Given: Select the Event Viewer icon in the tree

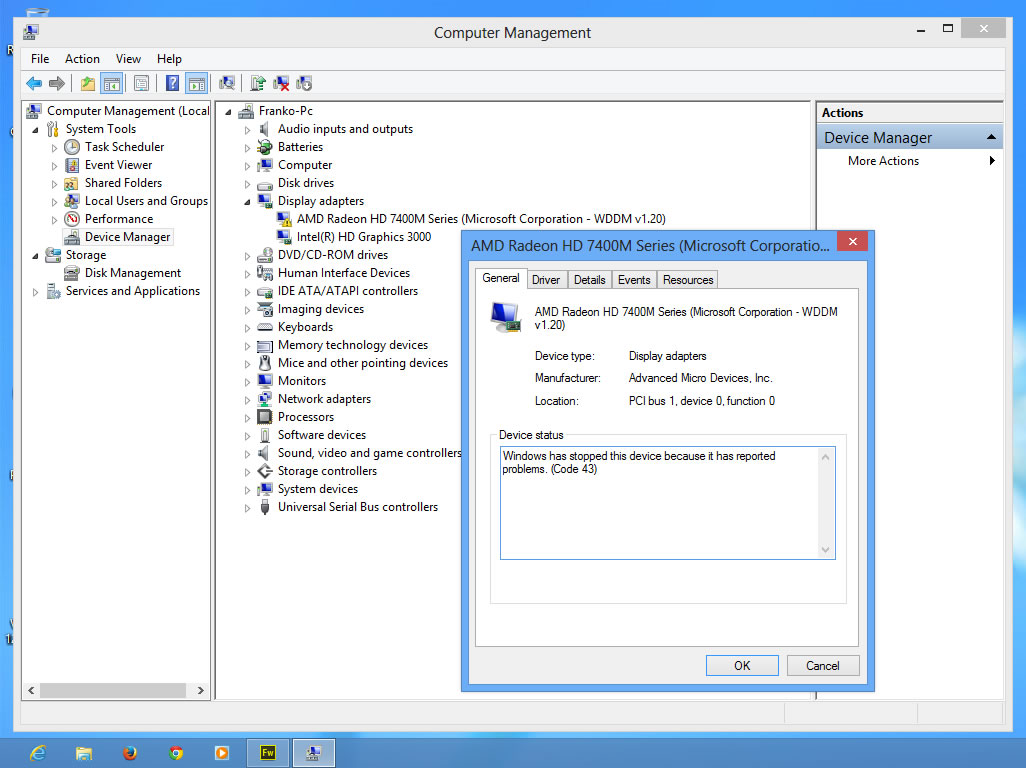Looking at the screenshot, I should pyautogui.click(x=72, y=165).
